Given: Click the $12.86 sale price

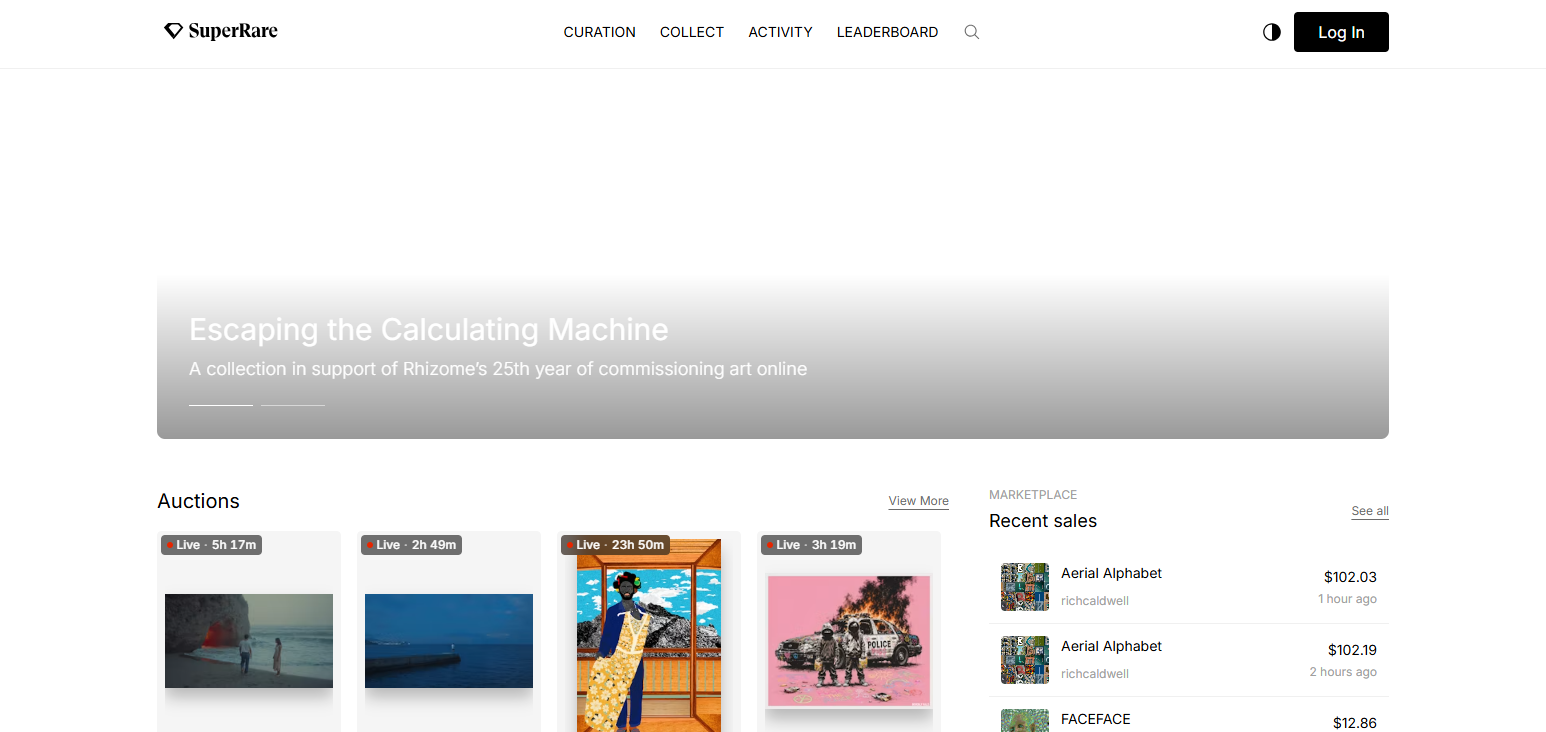Looking at the screenshot, I should [1355, 723].
